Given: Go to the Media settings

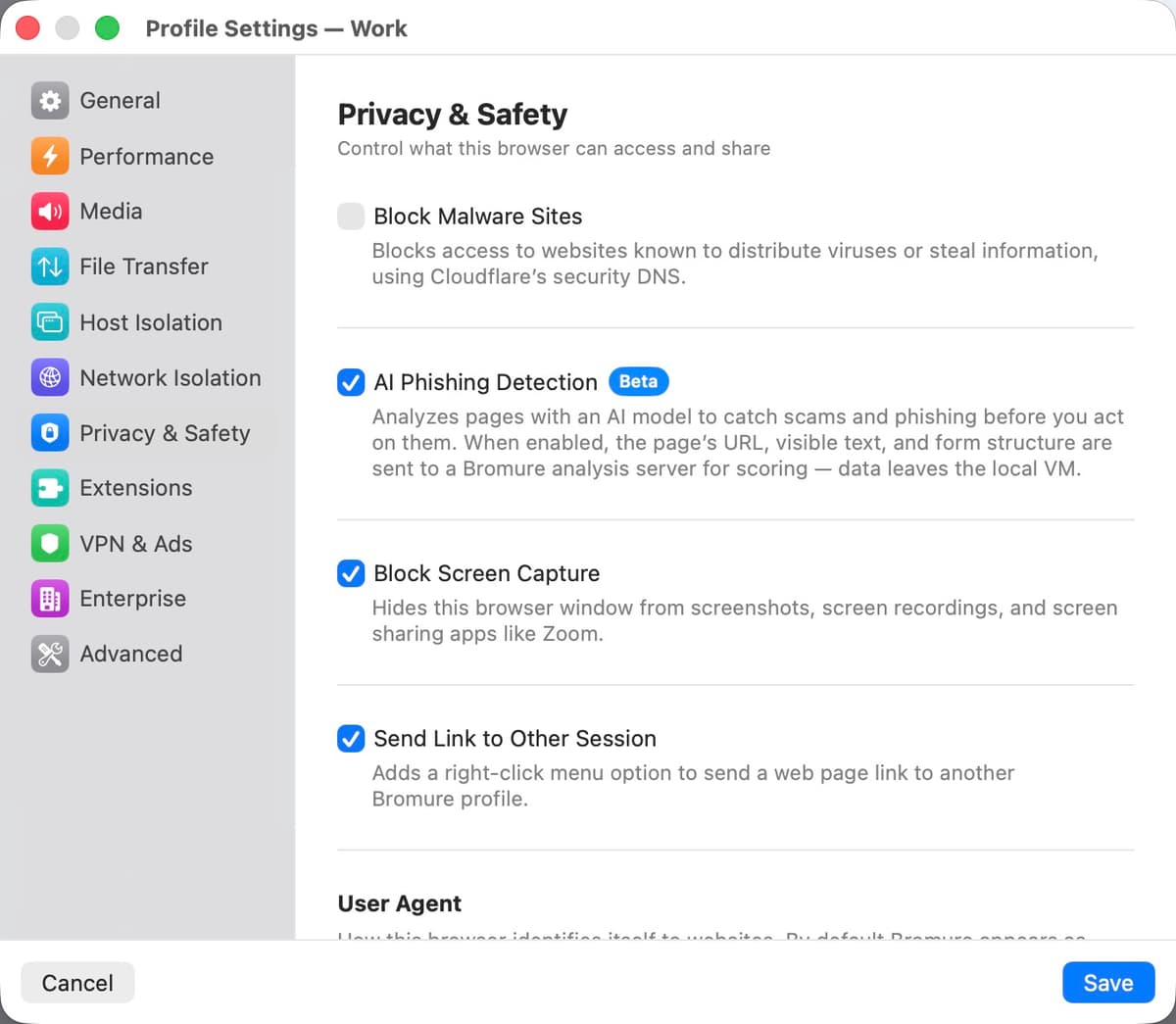Looking at the screenshot, I should click(x=147, y=211).
